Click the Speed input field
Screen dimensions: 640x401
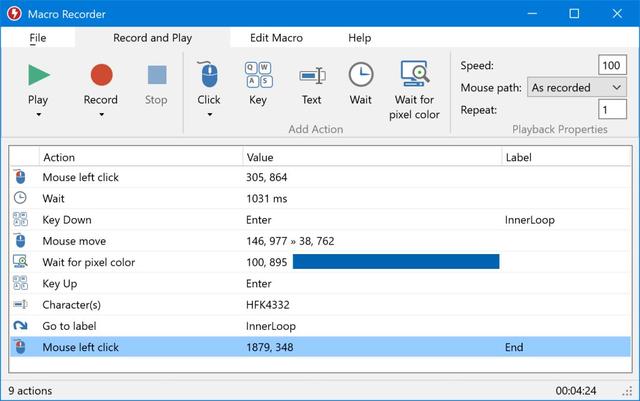[x=612, y=65]
